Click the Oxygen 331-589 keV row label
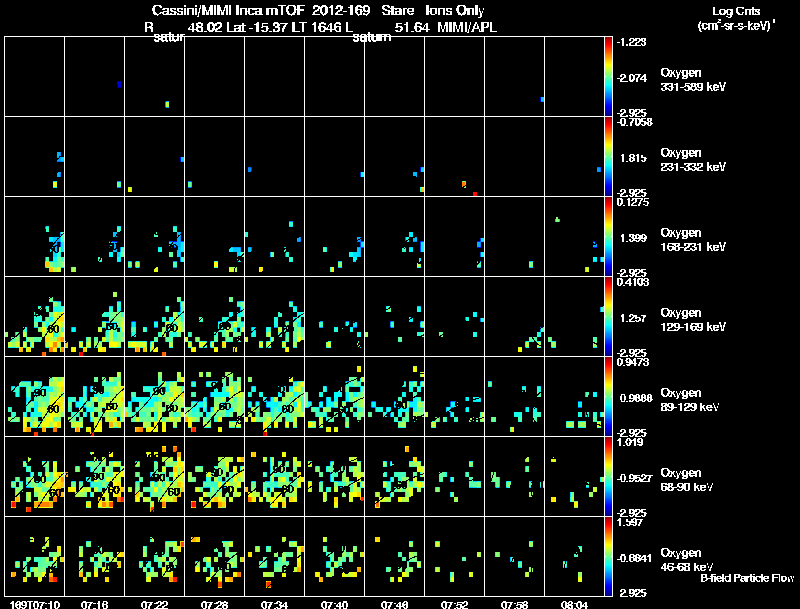This screenshot has width=800, height=609. point(693,80)
